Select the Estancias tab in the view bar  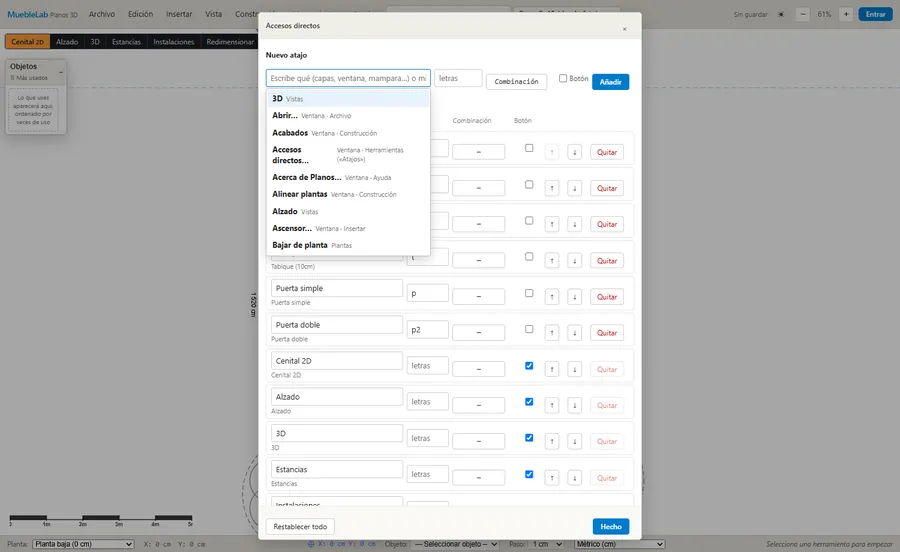(x=126, y=42)
